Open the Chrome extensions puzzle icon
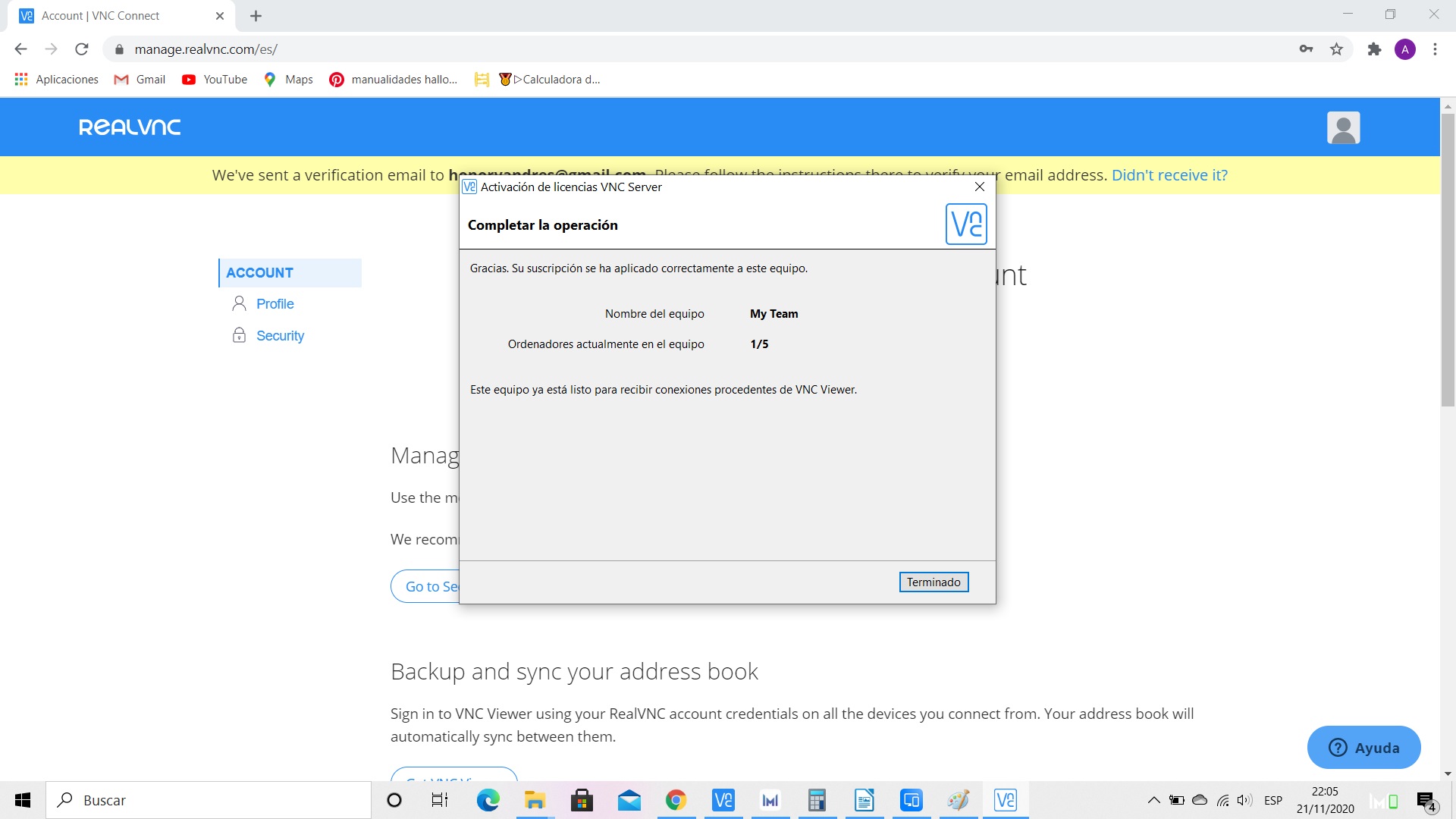This screenshot has width=1456, height=819. (x=1373, y=49)
